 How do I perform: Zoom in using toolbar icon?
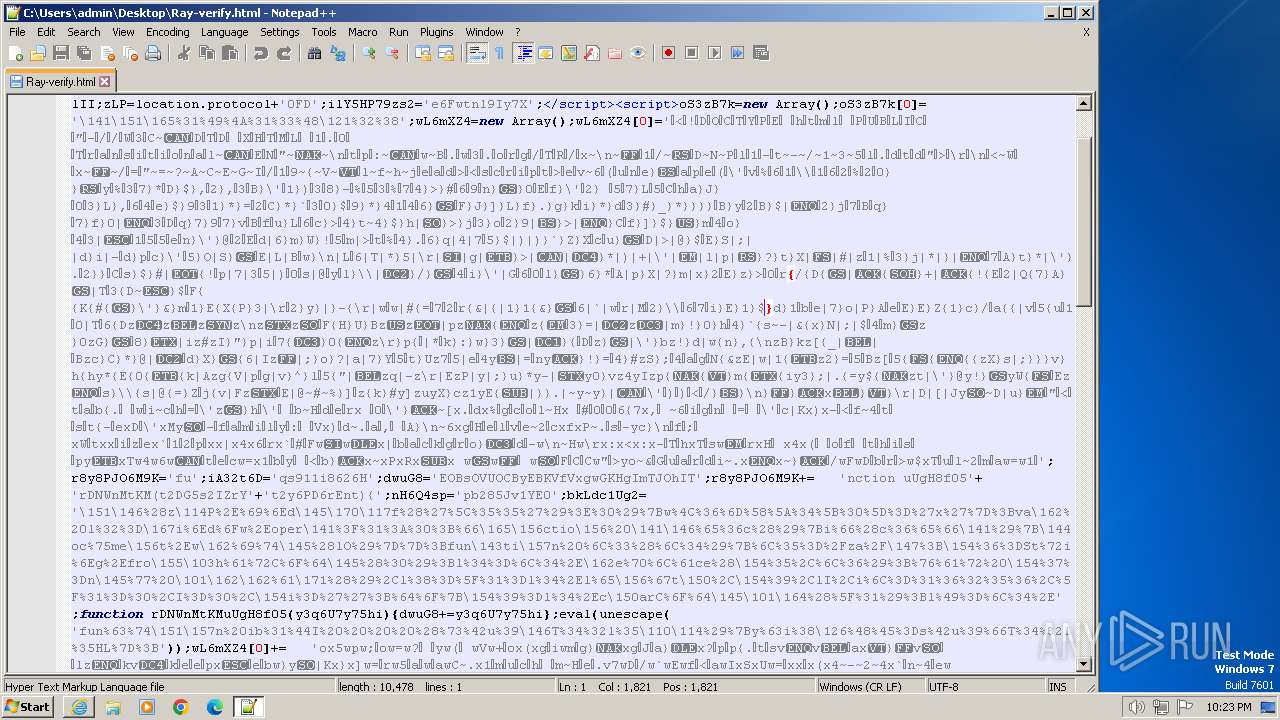(369, 53)
